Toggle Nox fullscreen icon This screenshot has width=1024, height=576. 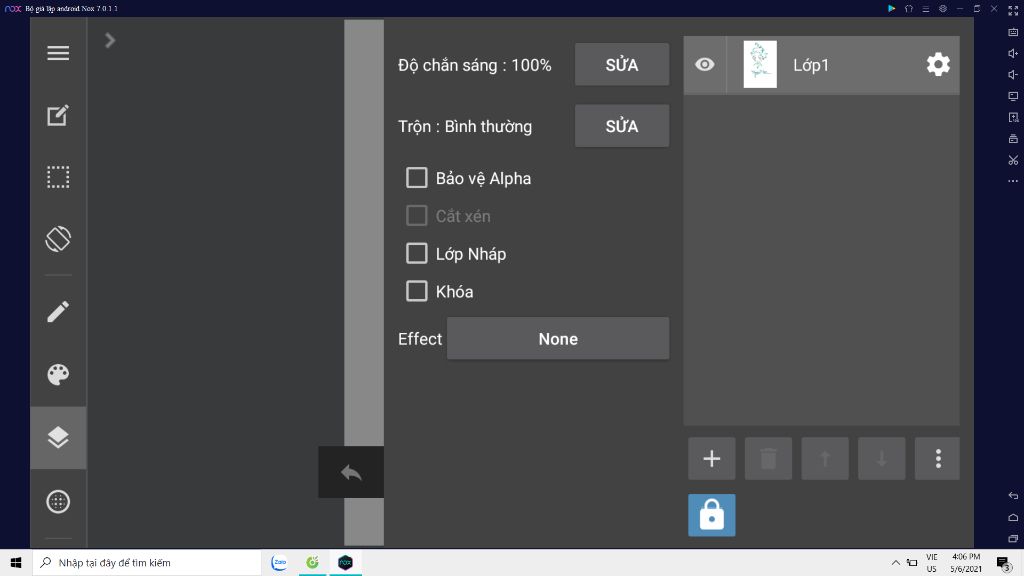1013,10
